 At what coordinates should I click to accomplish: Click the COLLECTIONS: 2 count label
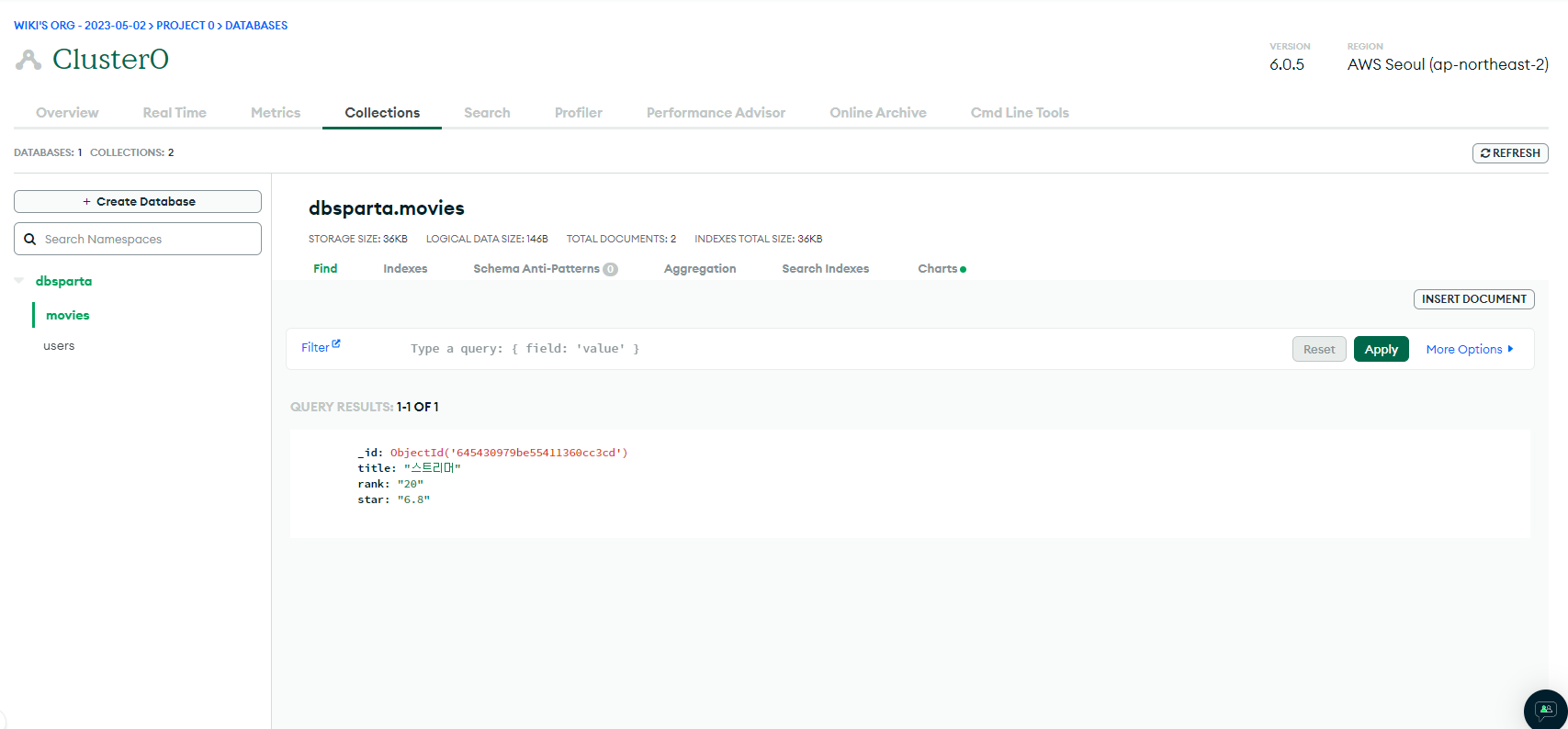point(132,152)
